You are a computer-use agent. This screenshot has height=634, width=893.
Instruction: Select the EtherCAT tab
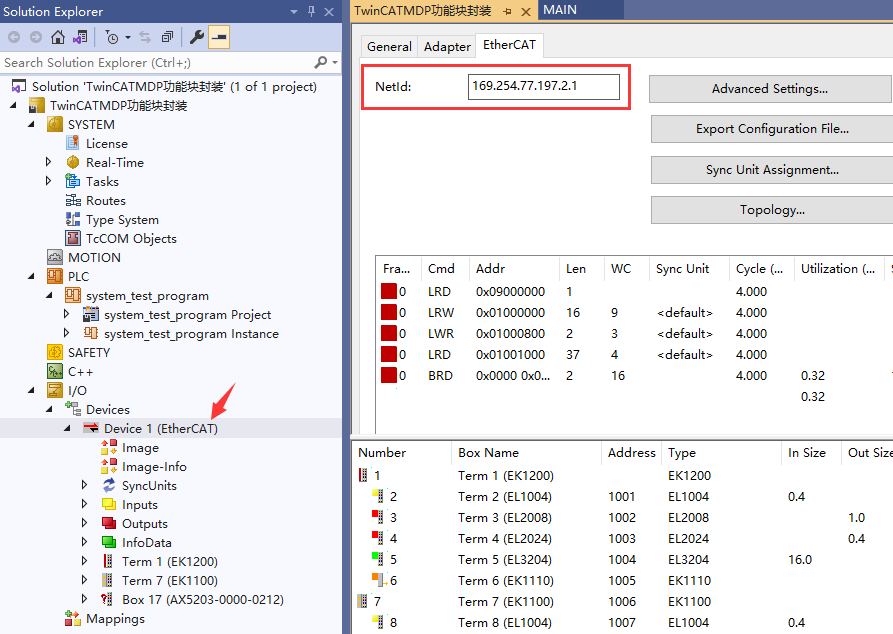click(x=509, y=45)
